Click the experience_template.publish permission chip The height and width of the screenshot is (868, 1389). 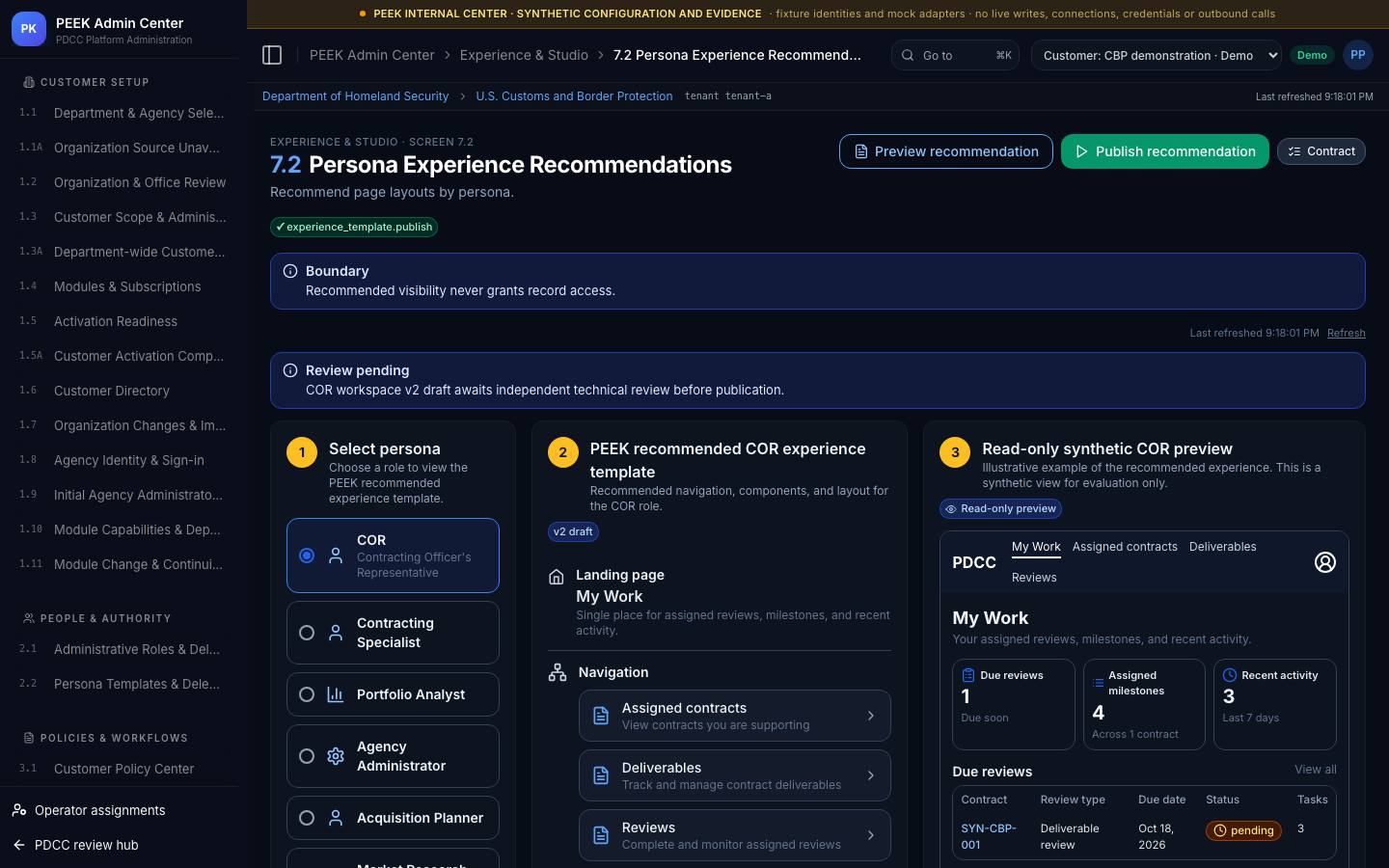tap(354, 227)
